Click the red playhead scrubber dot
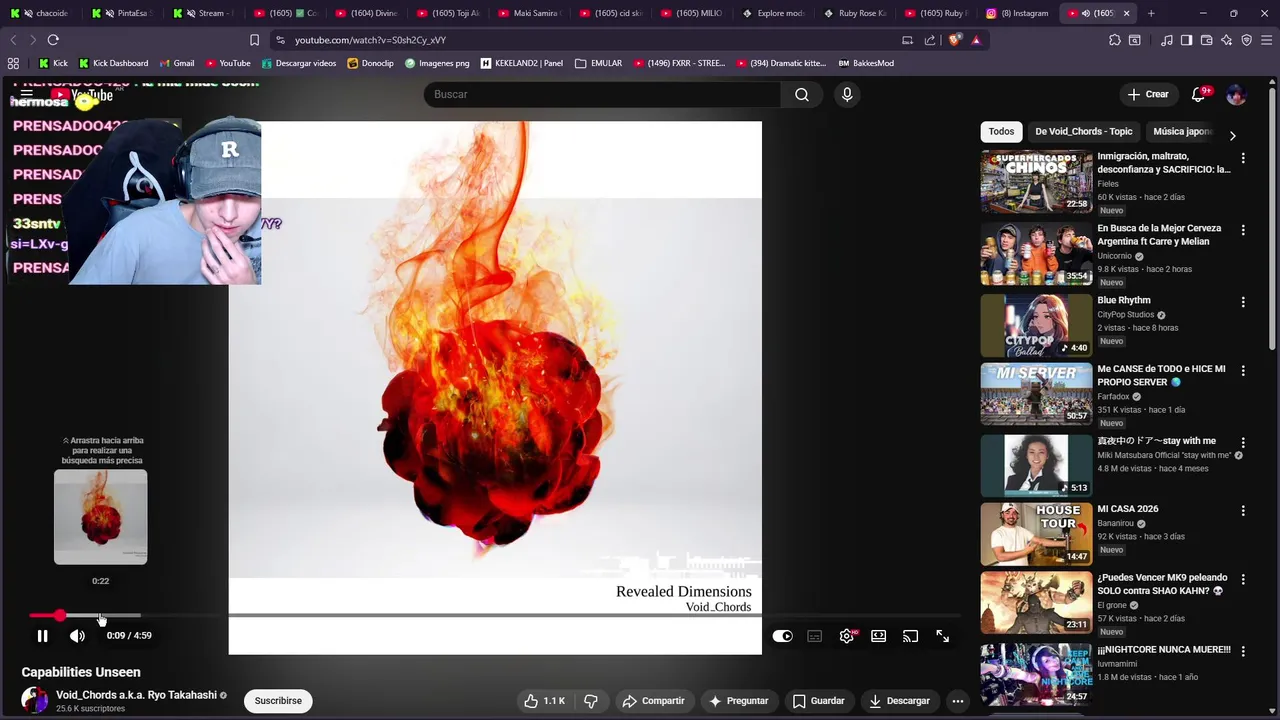The width and height of the screenshot is (1280, 720). 60,615
